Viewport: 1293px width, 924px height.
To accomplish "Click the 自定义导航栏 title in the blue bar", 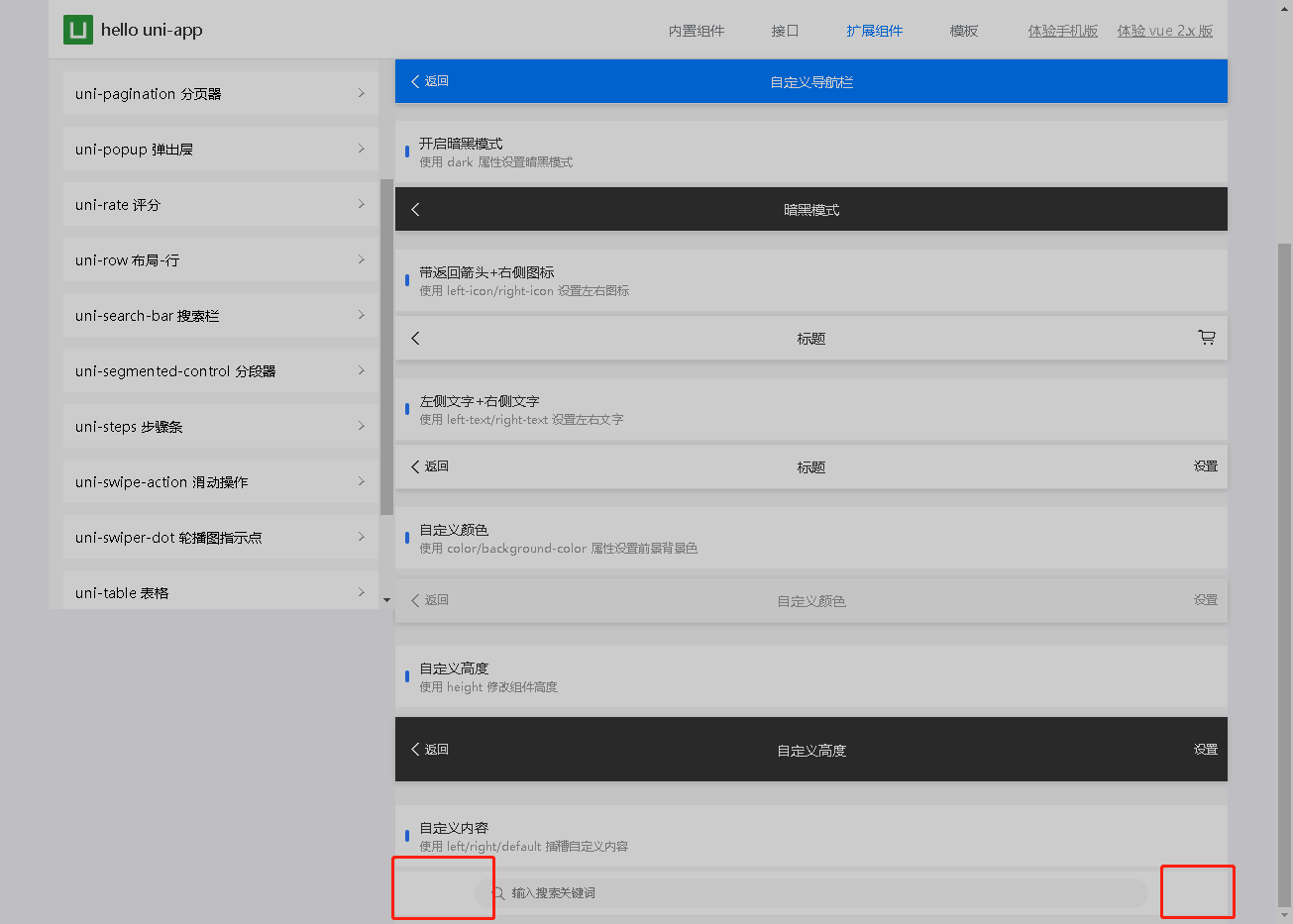I will coord(811,82).
